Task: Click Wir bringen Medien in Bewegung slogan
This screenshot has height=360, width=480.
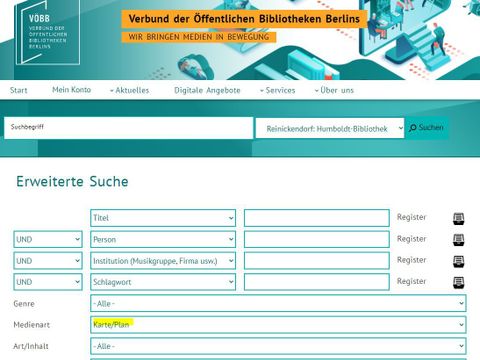Action: coord(199,37)
